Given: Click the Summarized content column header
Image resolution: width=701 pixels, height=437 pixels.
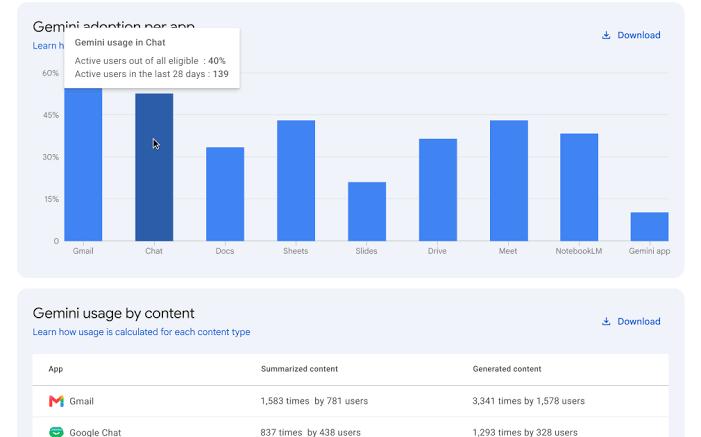Looking at the screenshot, I should coord(300,369).
